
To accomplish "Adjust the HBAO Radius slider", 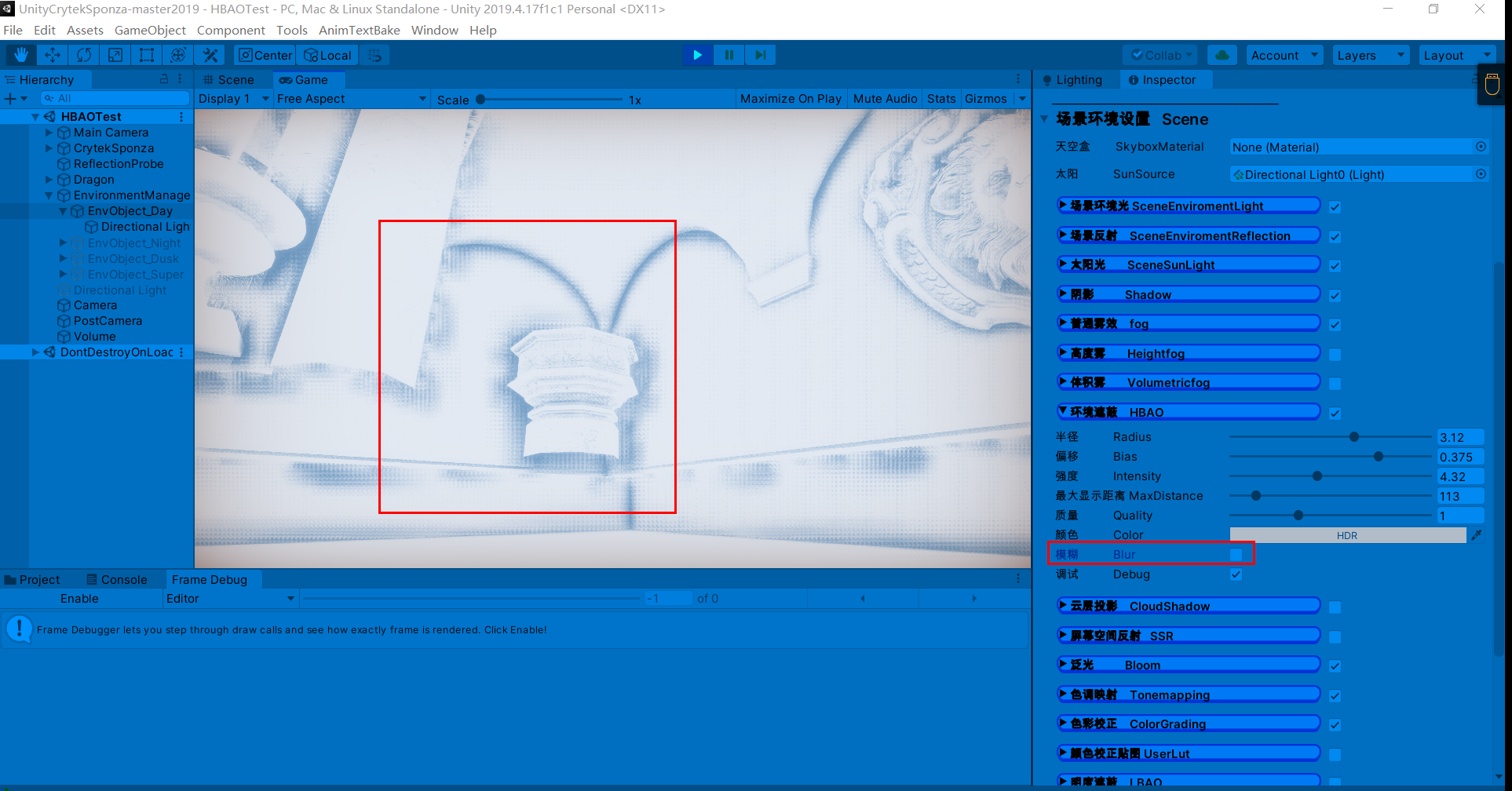I will click(1331, 437).
